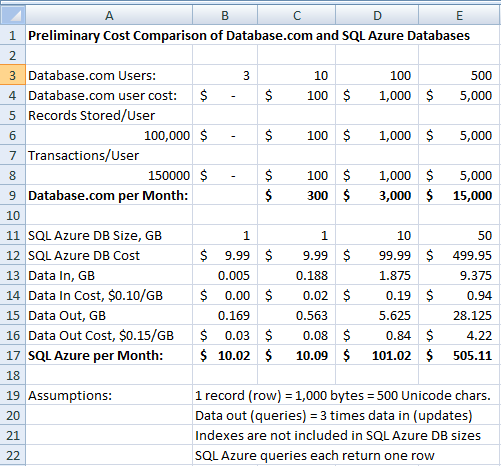Click the 499.95 cost cell
Image resolution: width=501 pixels, height=466 pixels.
coord(459,255)
